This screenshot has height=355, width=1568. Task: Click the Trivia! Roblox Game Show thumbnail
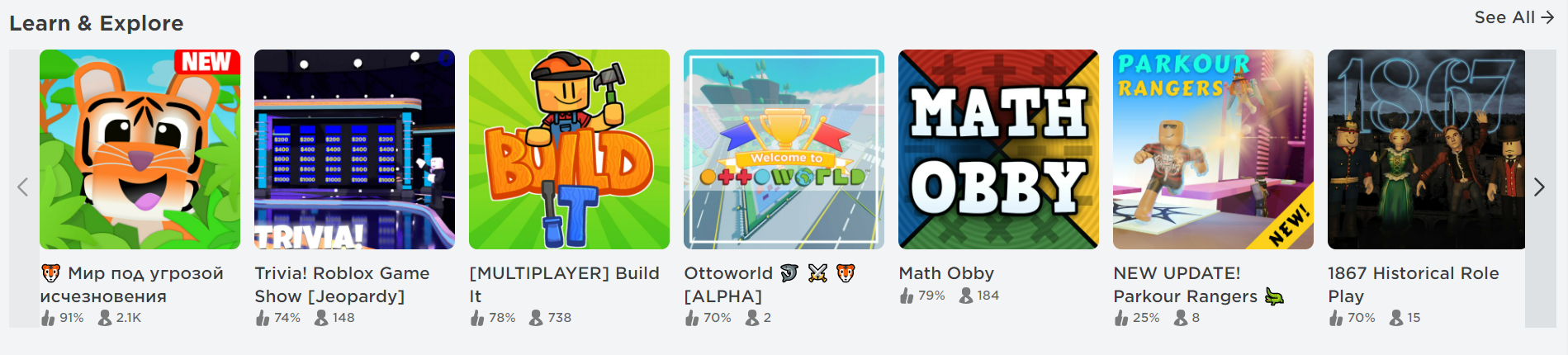[x=354, y=149]
